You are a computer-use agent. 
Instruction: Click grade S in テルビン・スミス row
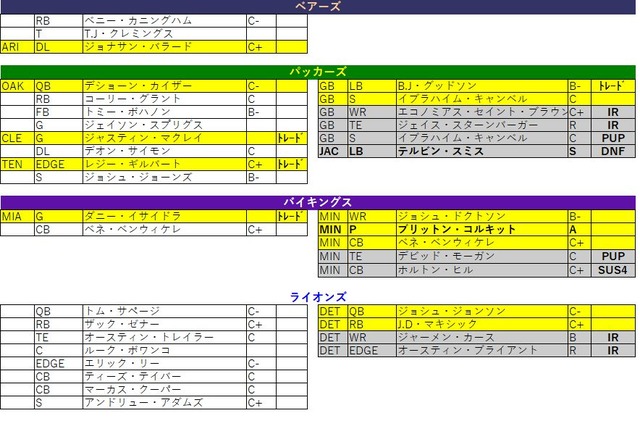(x=580, y=151)
